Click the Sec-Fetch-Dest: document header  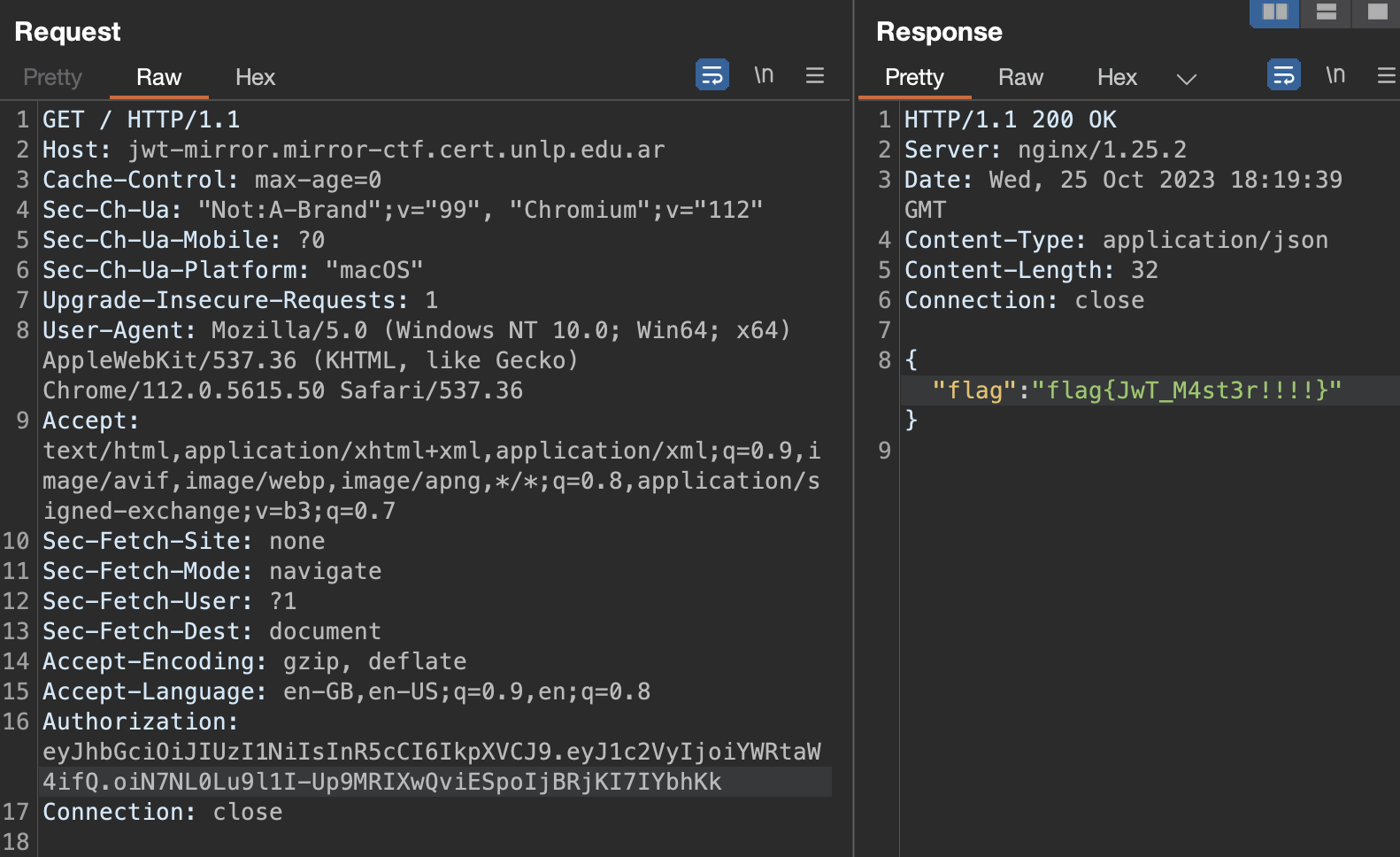212,631
